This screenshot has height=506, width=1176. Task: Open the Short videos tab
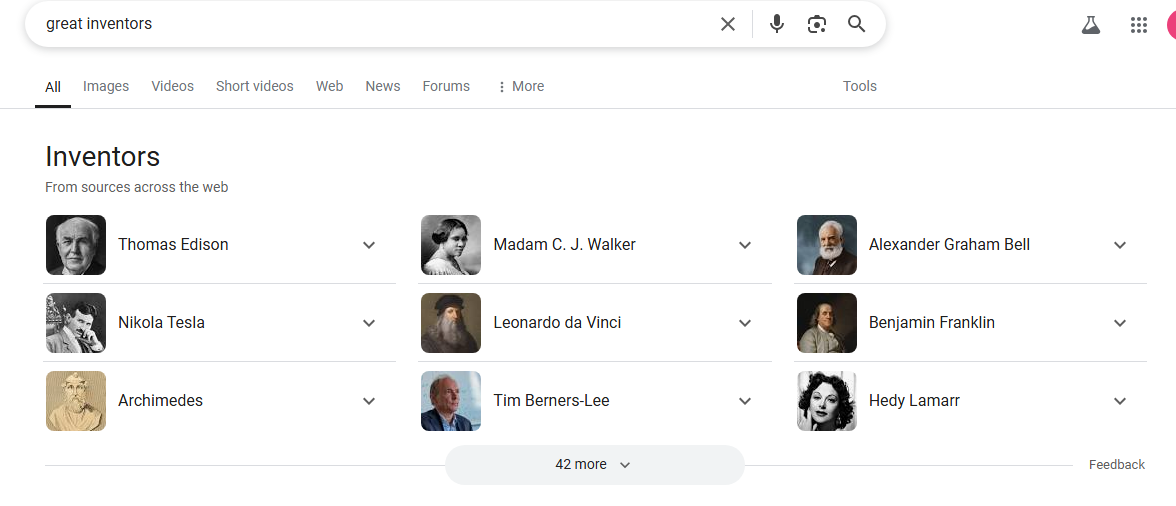(x=254, y=86)
